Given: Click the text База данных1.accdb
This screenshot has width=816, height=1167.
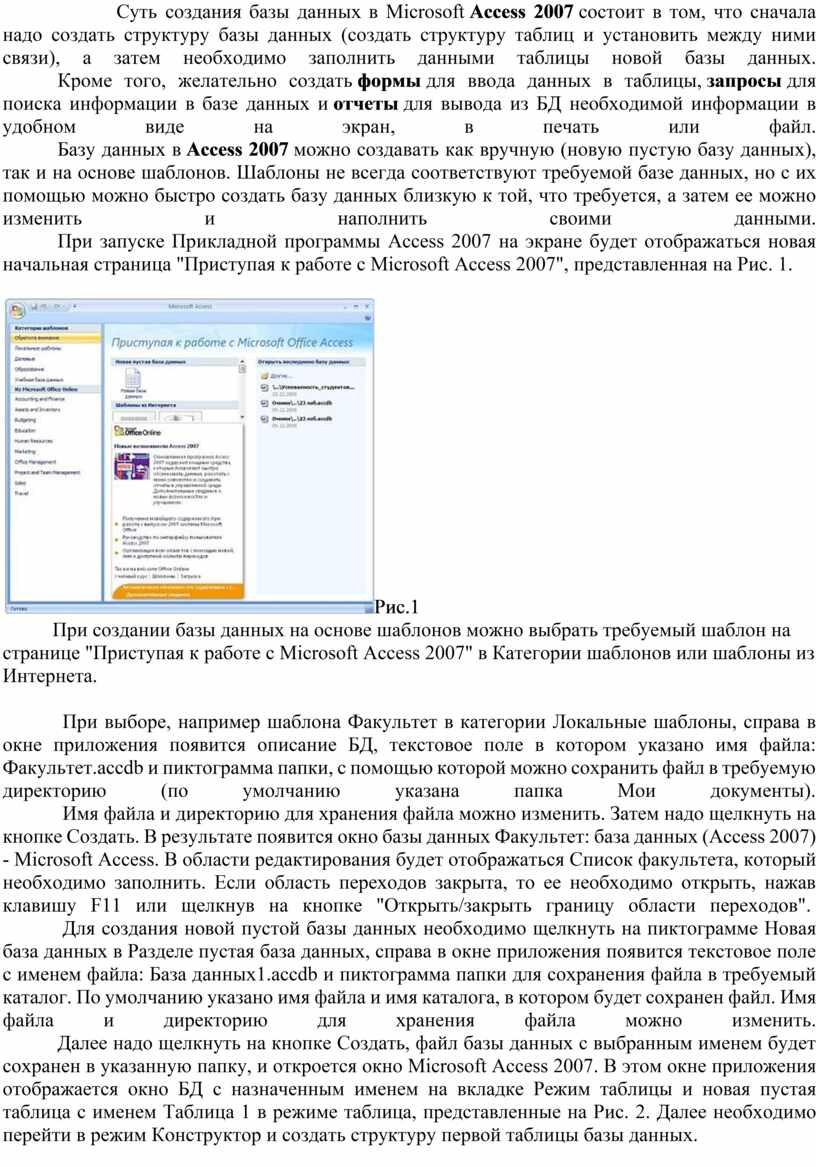Looking at the screenshot, I should [x=234, y=973].
